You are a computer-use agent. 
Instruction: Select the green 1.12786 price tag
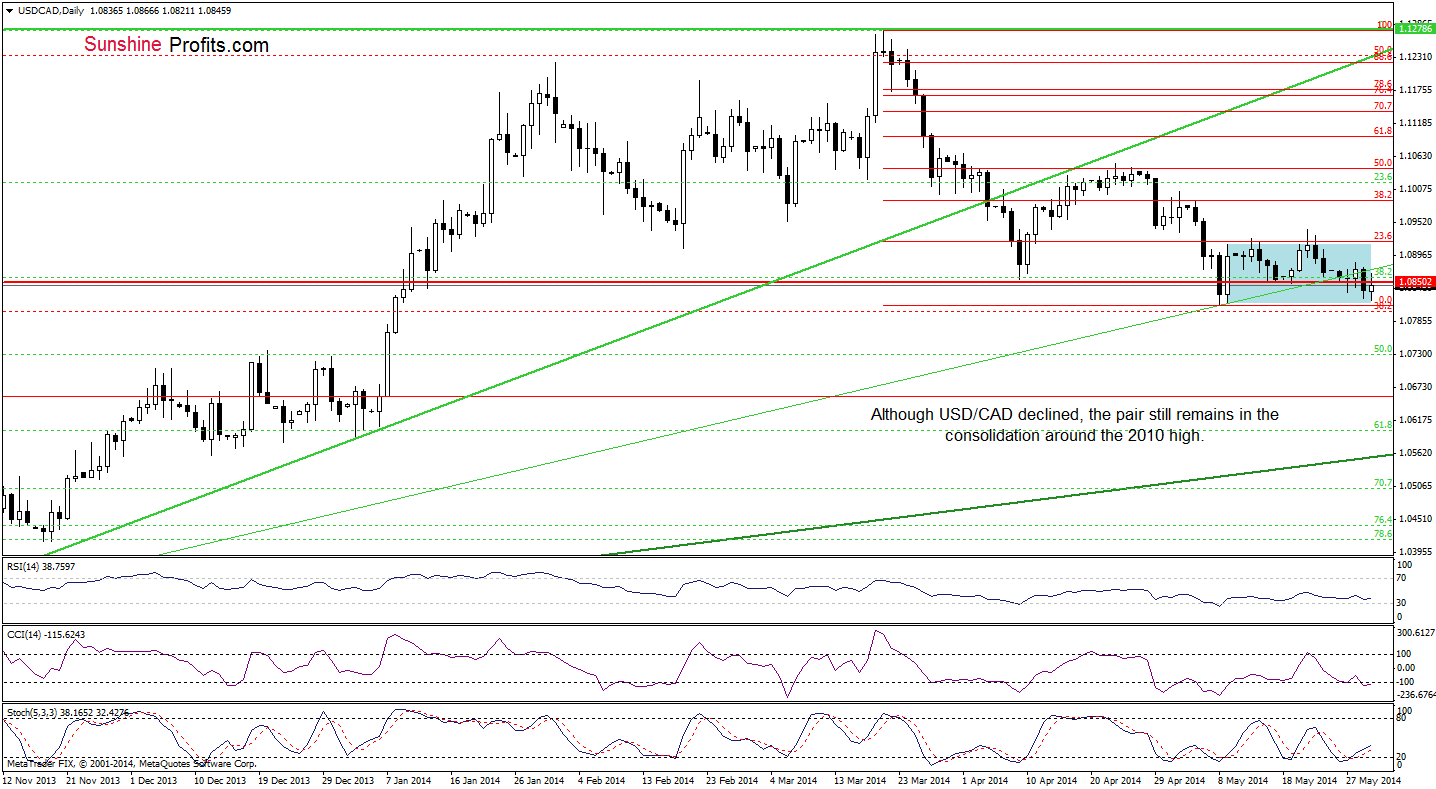[1415, 29]
